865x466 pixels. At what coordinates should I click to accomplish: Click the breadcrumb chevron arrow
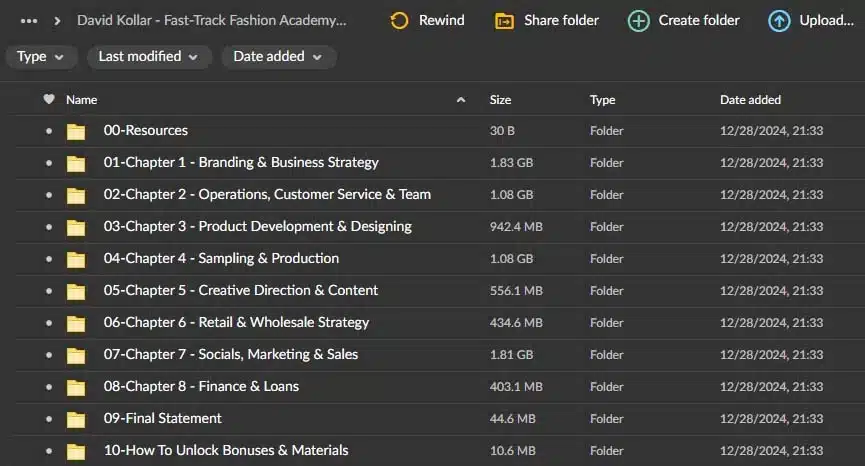[x=57, y=21]
